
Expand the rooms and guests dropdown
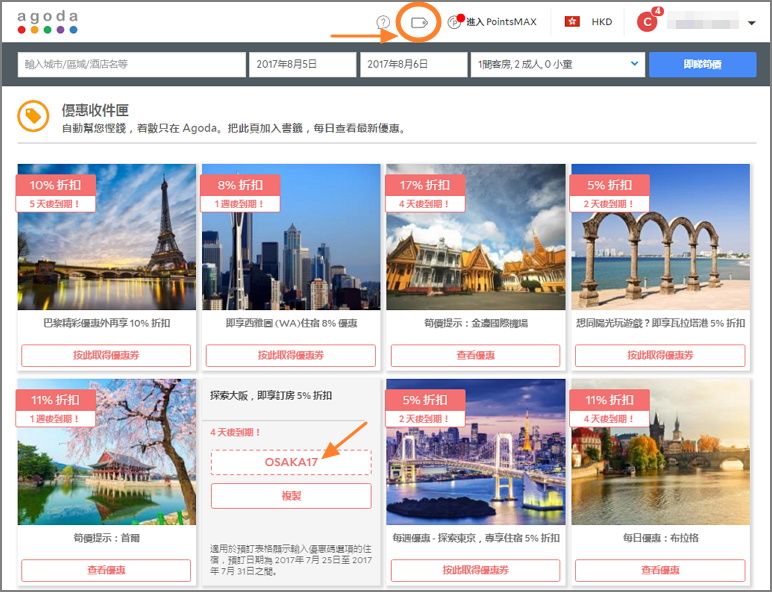tap(557, 64)
